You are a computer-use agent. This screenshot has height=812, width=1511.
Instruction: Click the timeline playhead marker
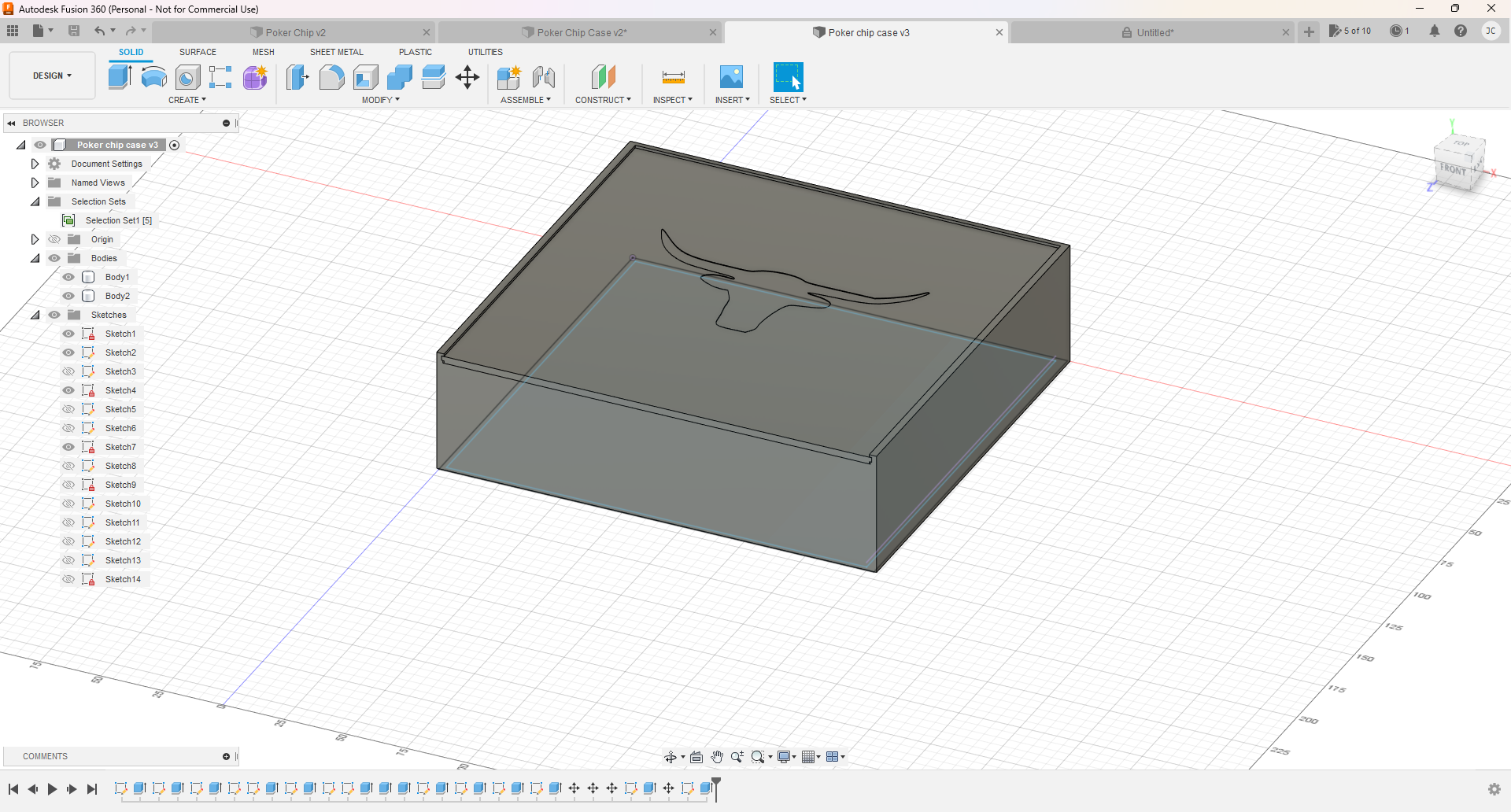click(716, 782)
